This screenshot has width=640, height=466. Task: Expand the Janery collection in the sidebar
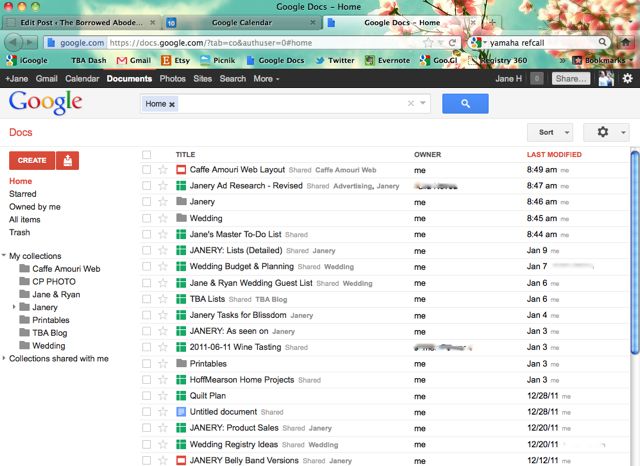[x=14, y=306]
